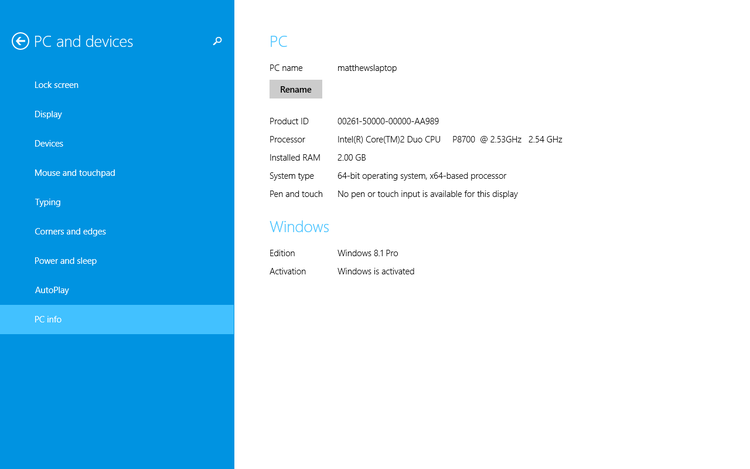Open search using the magnifier icon
750x469 pixels.
pyautogui.click(x=217, y=41)
